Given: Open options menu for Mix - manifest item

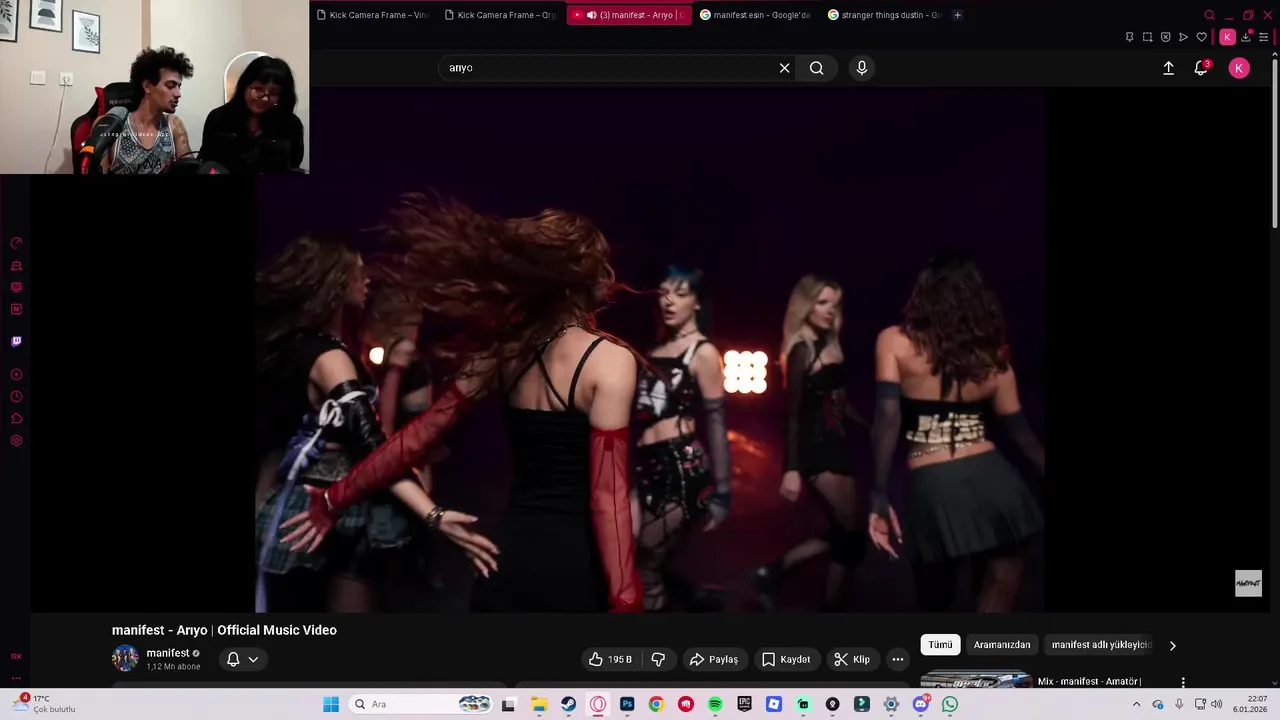Looking at the screenshot, I should [1183, 682].
